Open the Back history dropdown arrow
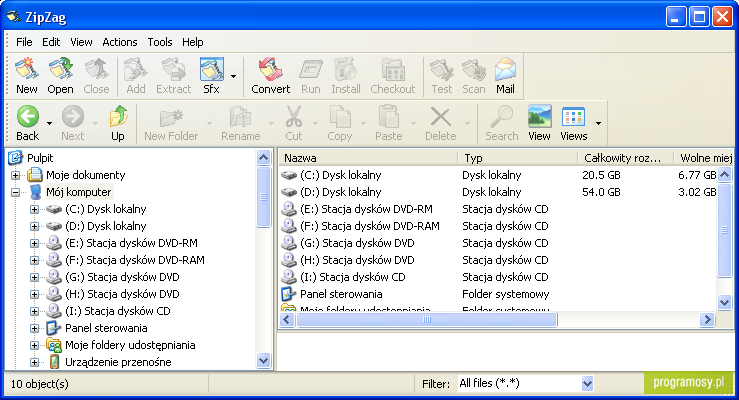The width and height of the screenshot is (739, 400). pos(49,123)
